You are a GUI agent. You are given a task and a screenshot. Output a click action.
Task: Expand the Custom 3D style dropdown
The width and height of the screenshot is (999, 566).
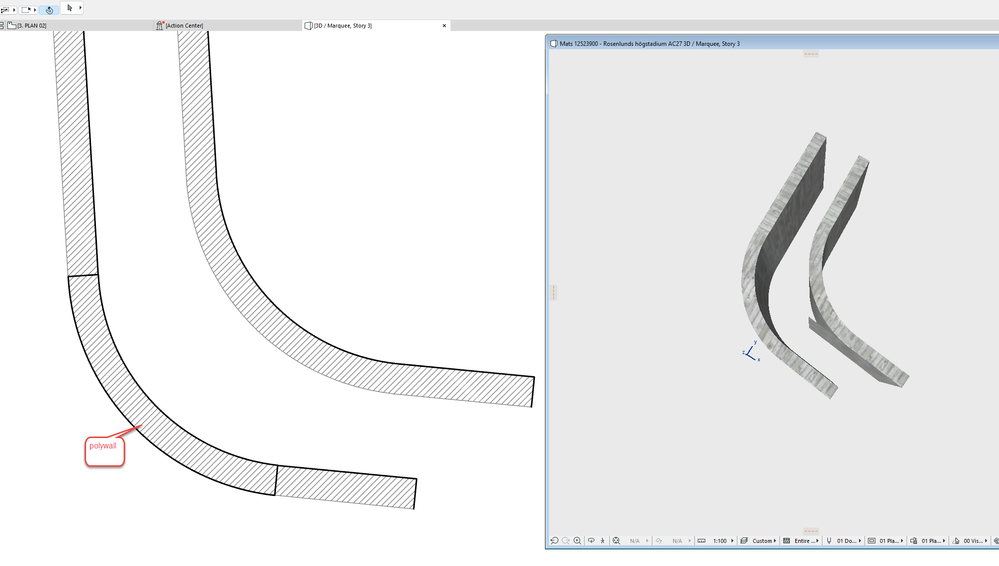click(764, 541)
